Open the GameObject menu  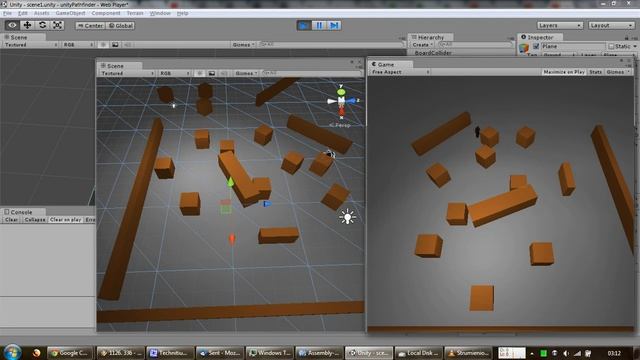pyautogui.click(x=71, y=13)
